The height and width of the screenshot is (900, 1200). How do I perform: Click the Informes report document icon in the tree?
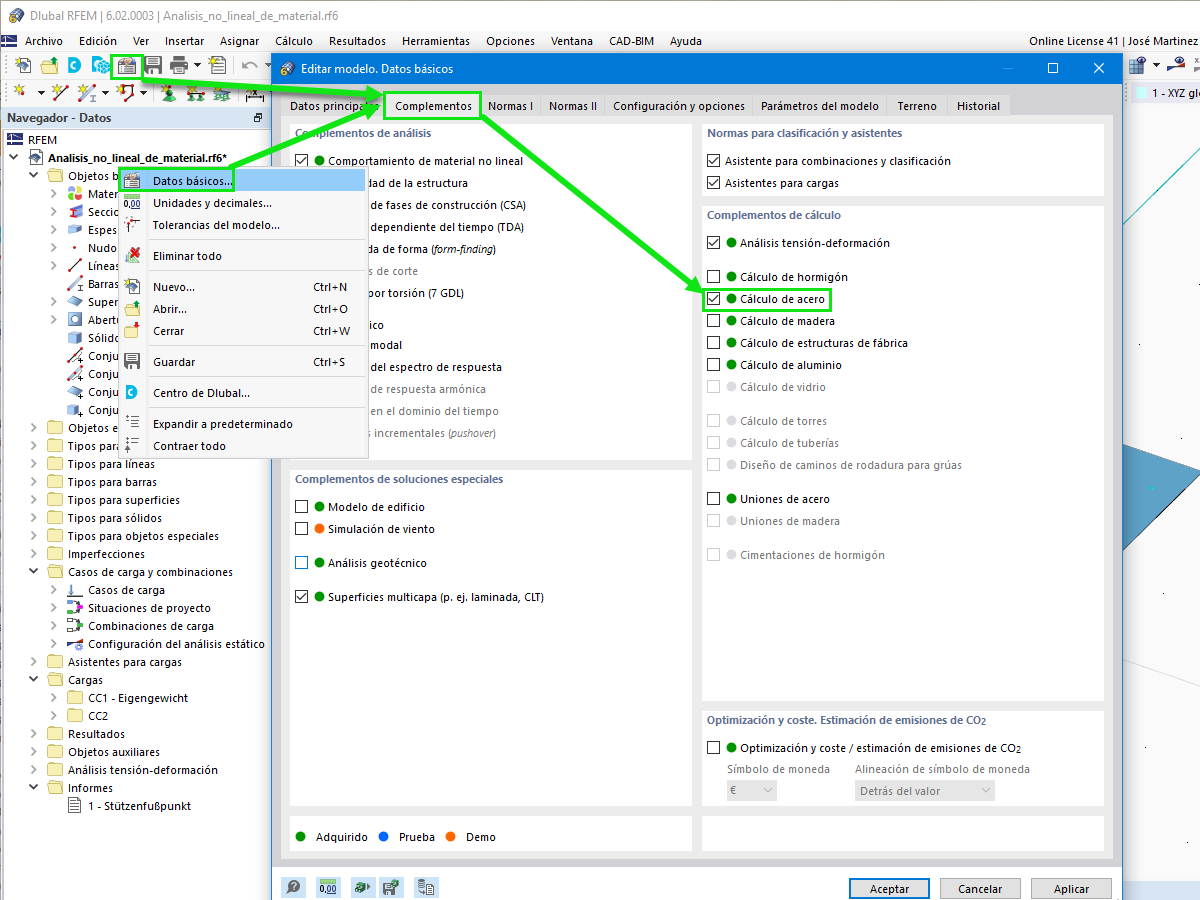pyautogui.click(x=74, y=806)
